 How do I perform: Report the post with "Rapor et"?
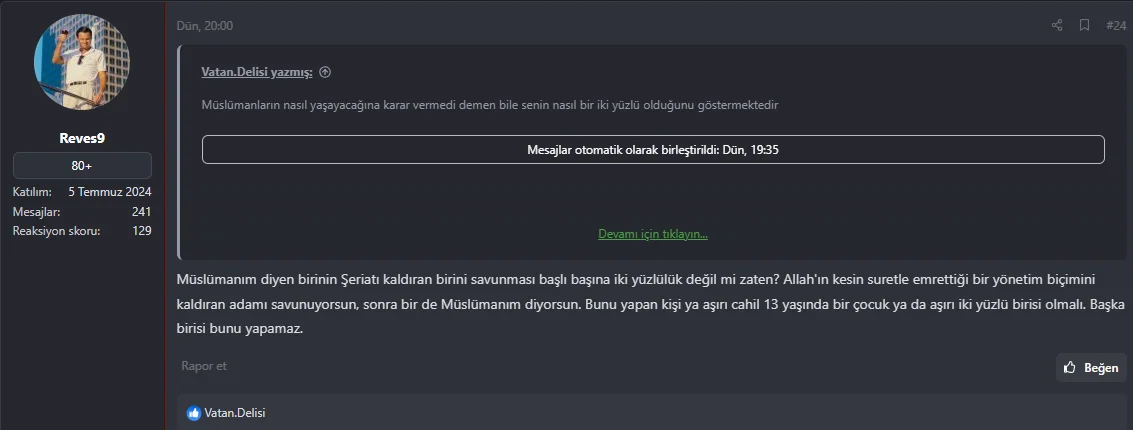[x=204, y=366]
